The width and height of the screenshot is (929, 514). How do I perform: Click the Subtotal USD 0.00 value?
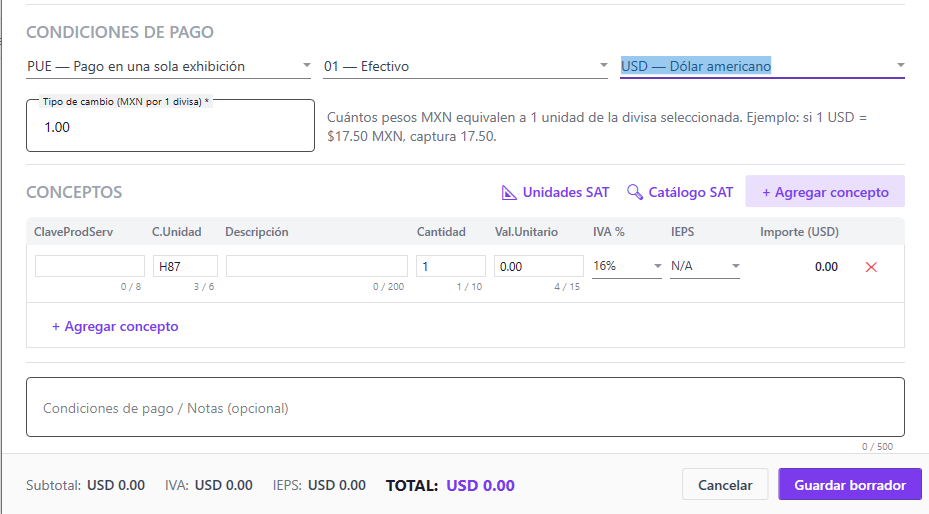pos(116,486)
